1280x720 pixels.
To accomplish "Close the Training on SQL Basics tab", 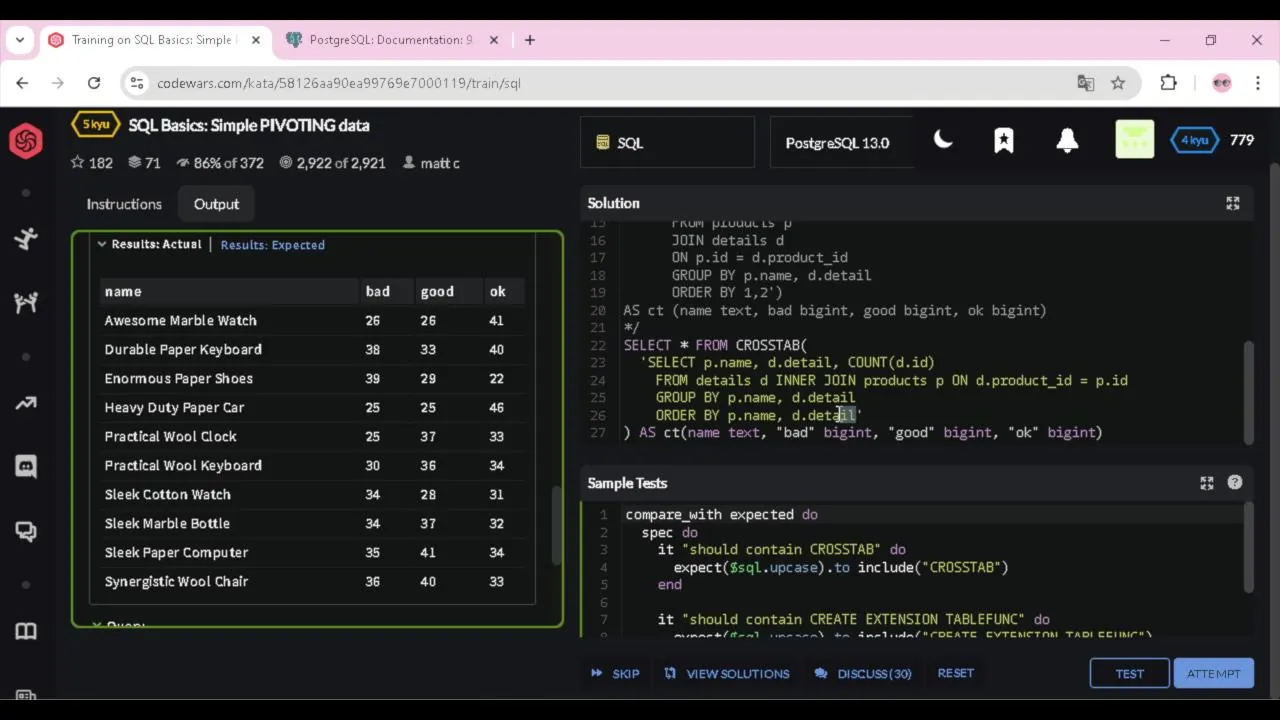I will [x=256, y=40].
